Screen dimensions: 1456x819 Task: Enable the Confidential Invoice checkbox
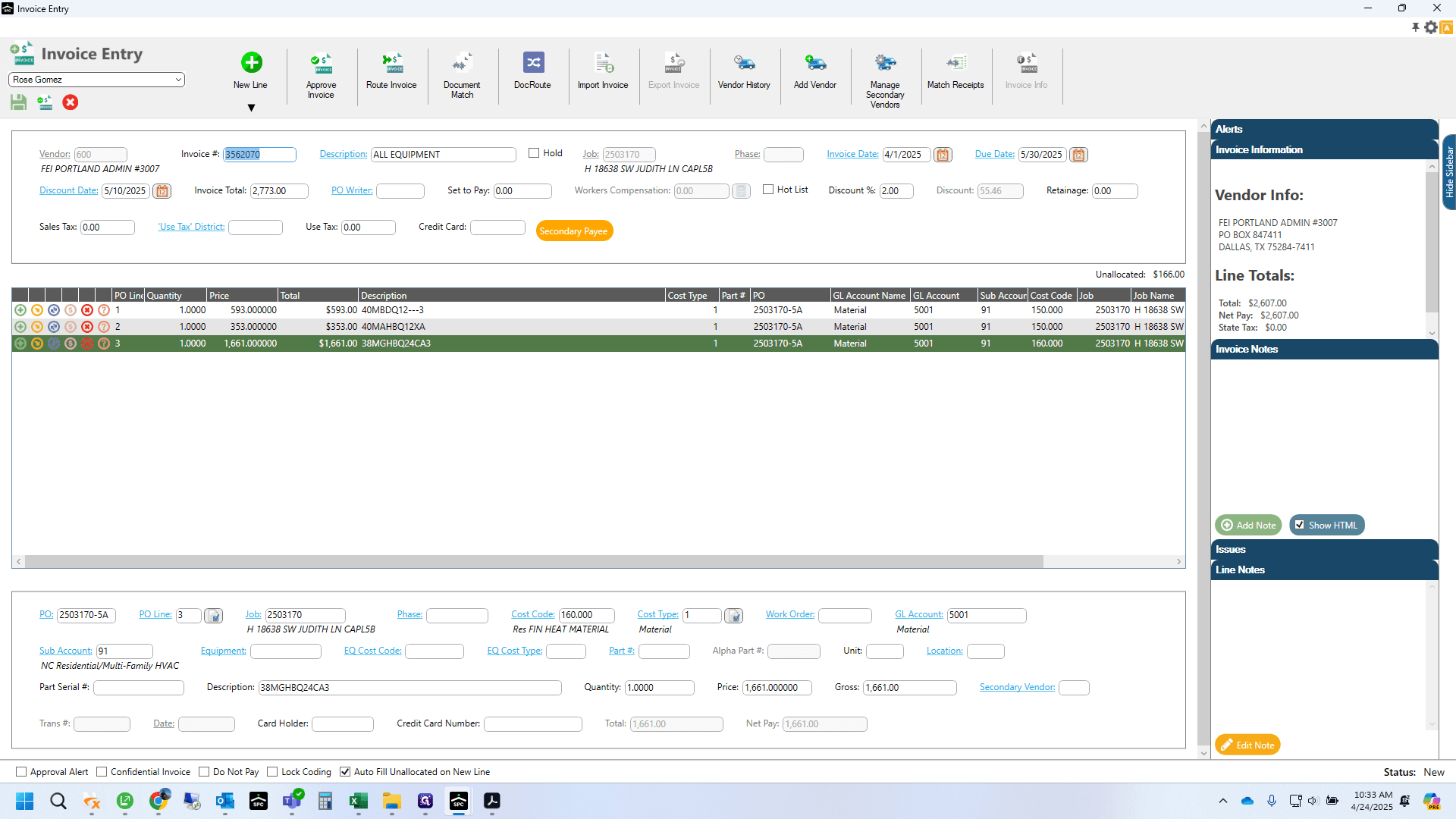102,772
